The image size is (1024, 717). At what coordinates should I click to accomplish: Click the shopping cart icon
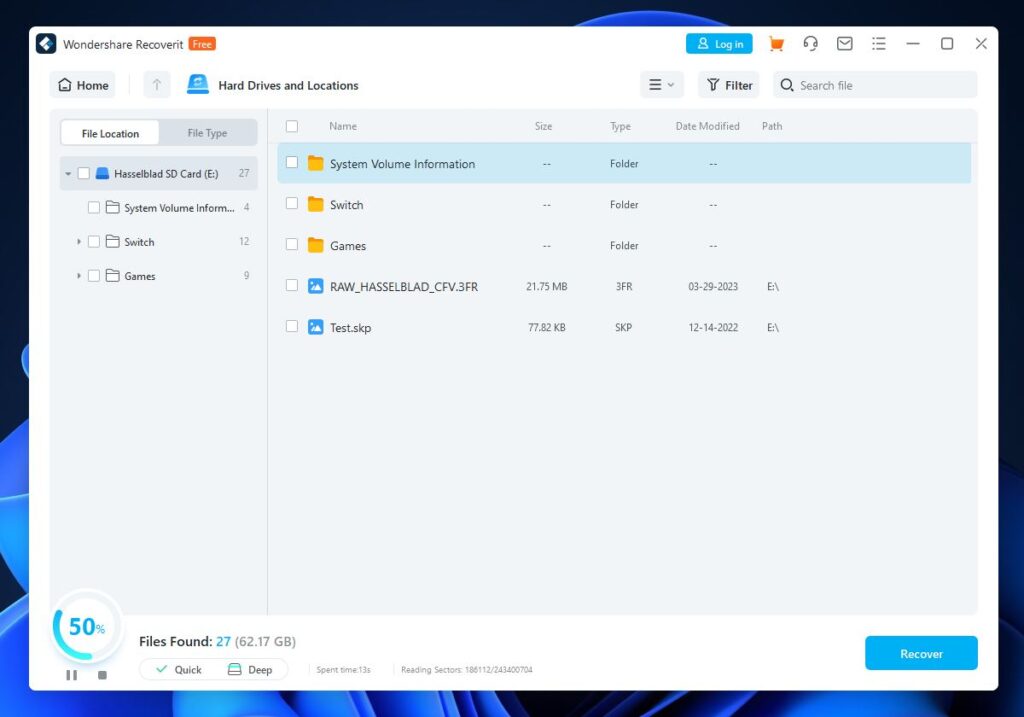(x=776, y=44)
